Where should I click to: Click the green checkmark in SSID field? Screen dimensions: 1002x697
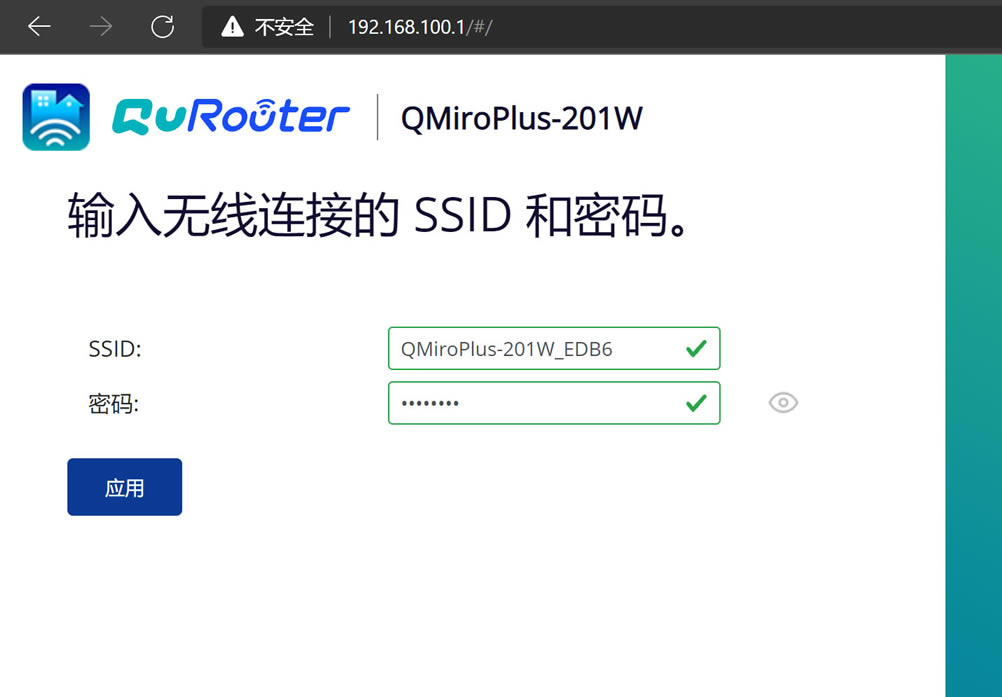coord(696,348)
